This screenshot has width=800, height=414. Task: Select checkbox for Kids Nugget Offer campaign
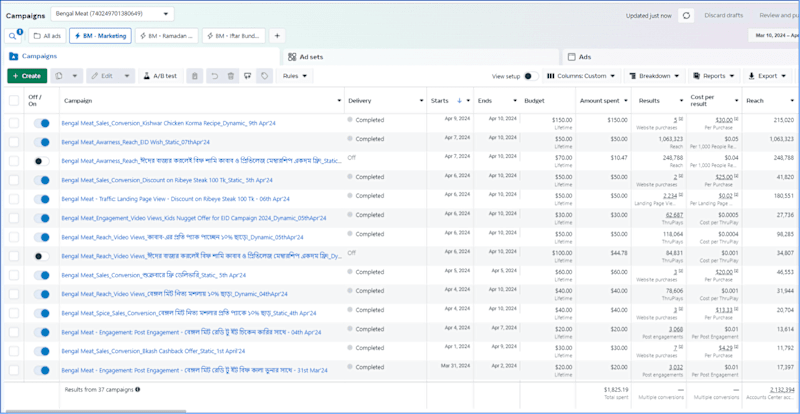[x=14, y=218]
